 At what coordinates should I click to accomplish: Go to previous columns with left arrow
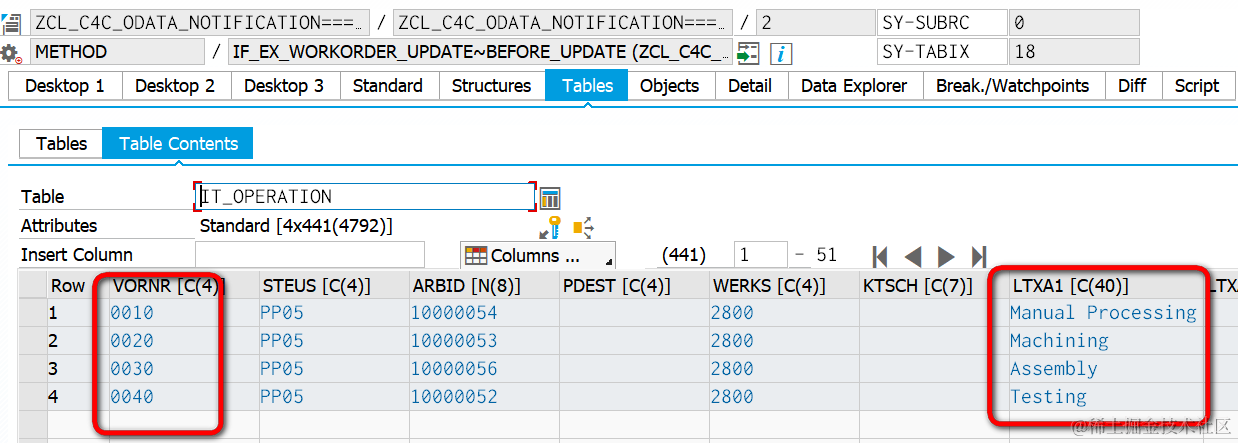[913, 256]
